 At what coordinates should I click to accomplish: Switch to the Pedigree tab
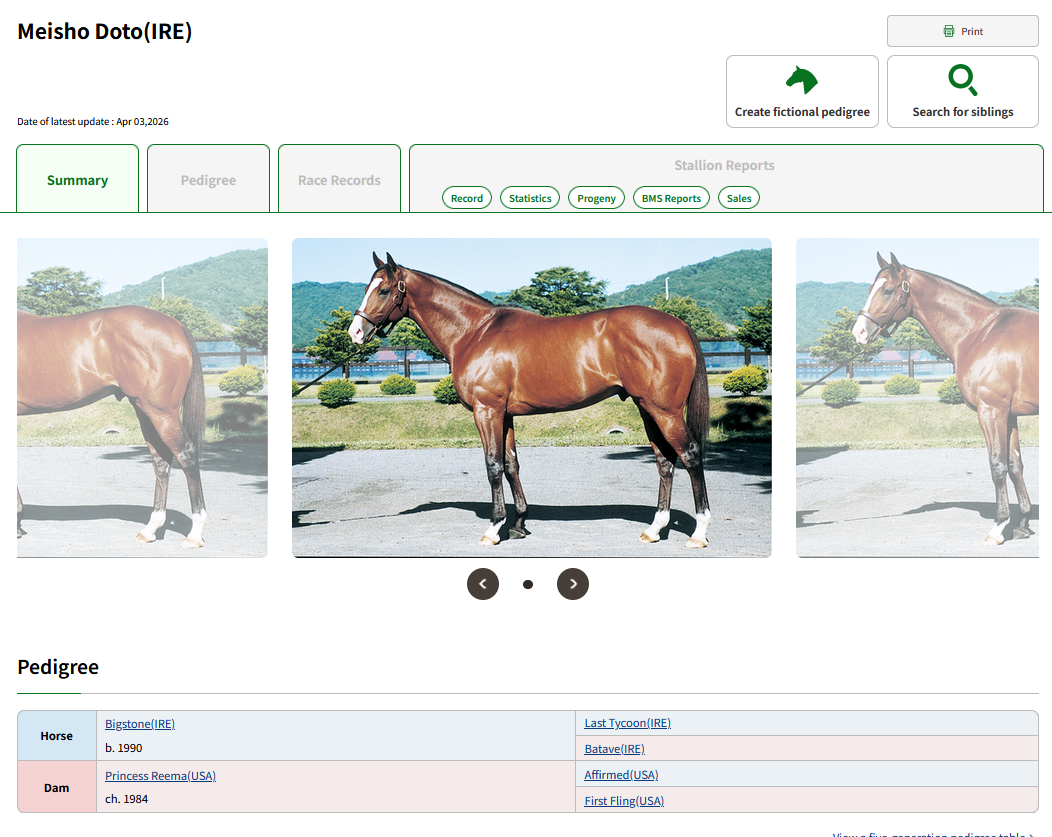(x=208, y=179)
